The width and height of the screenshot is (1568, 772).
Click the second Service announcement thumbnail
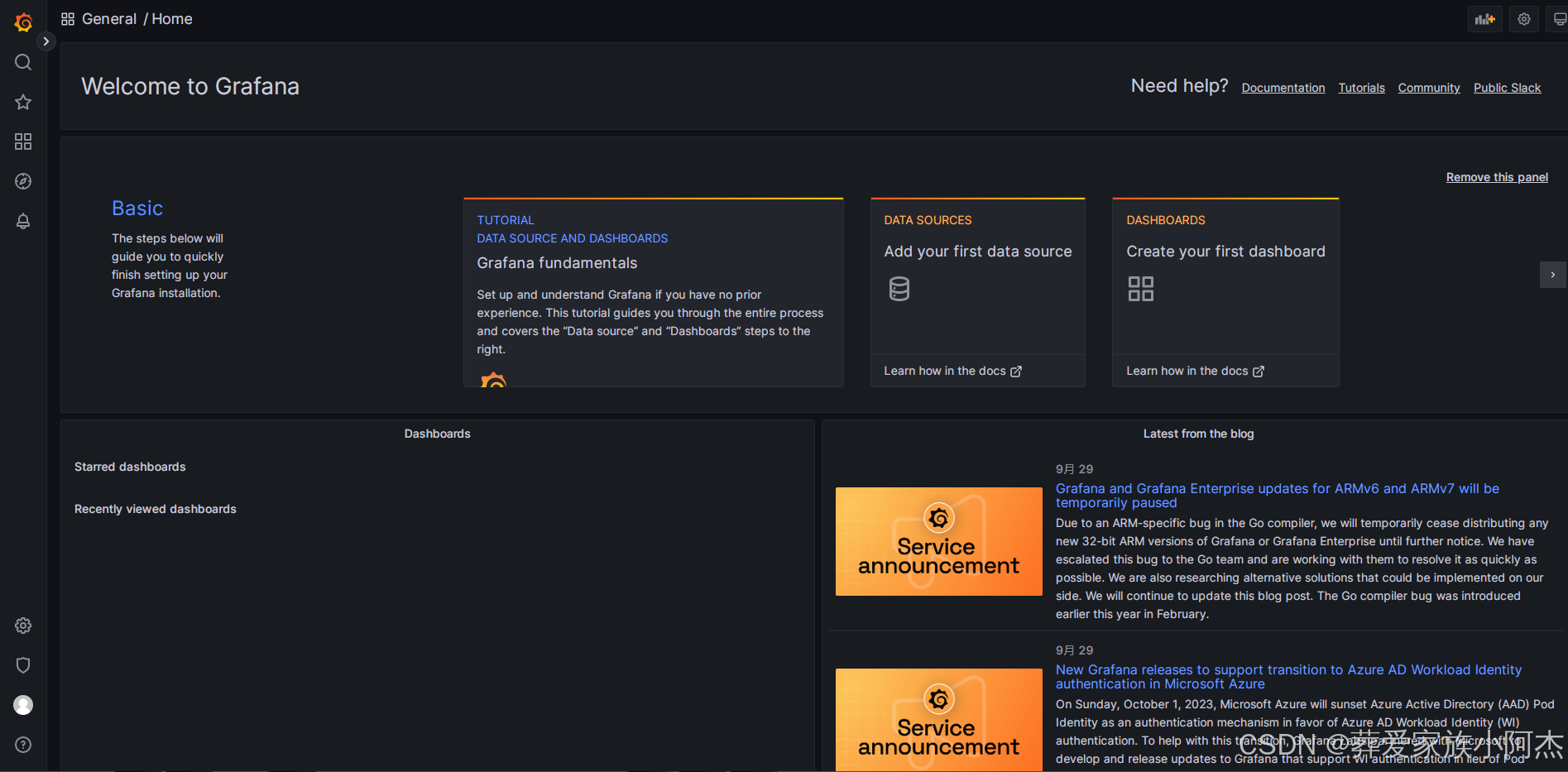click(939, 720)
